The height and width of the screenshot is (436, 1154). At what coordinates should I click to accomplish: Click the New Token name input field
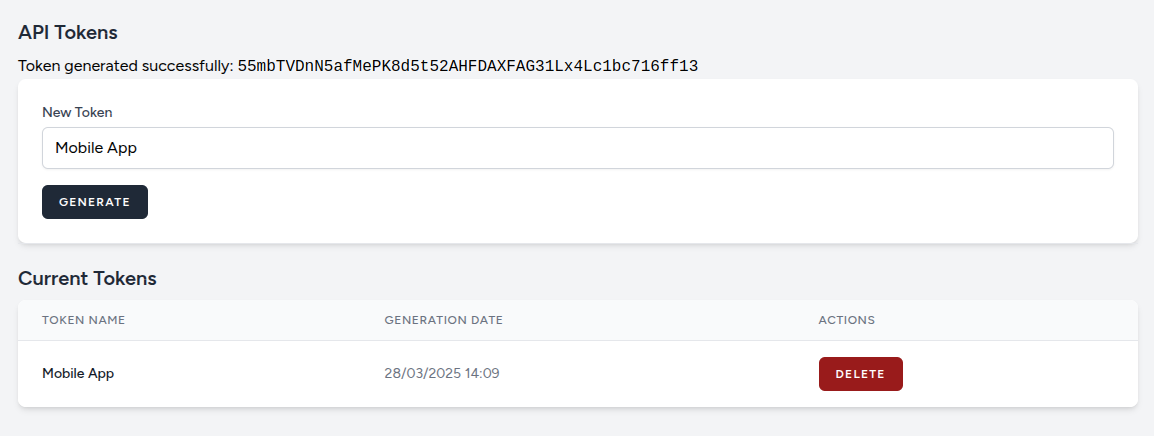[577, 148]
